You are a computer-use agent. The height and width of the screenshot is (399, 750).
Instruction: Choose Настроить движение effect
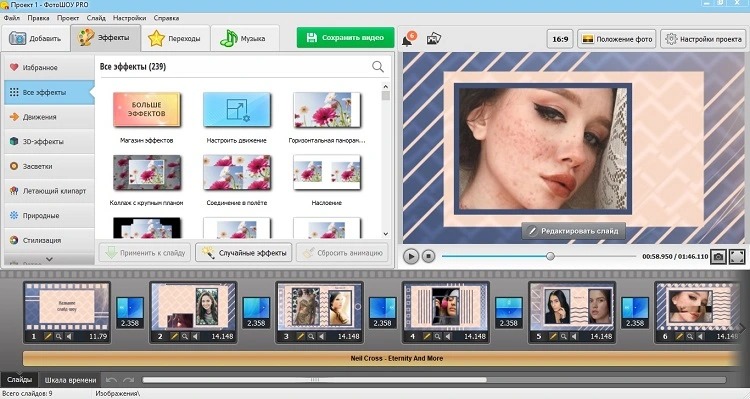click(237, 110)
